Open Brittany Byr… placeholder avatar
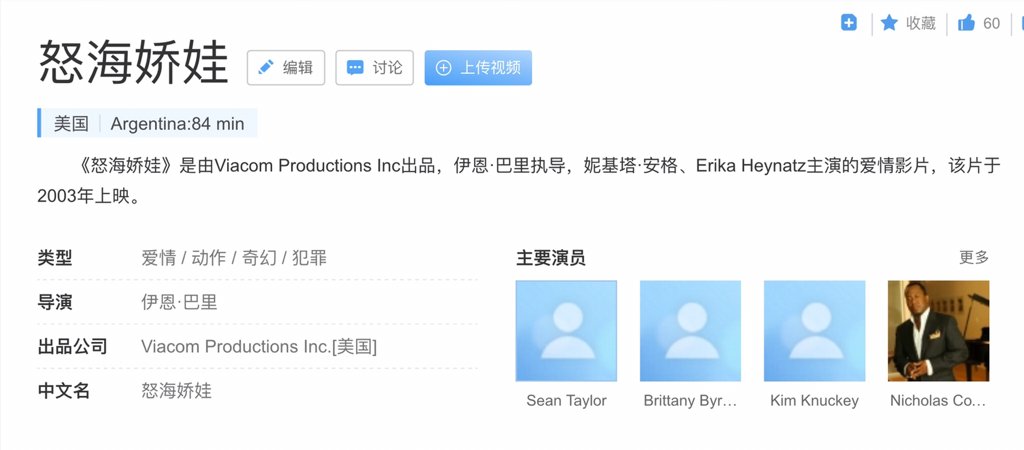Viewport: 1024px width, 450px height. tap(690, 331)
